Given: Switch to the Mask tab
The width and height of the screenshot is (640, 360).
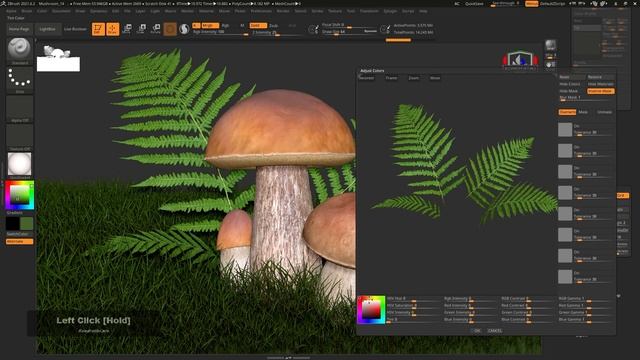Looking at the screenshot, I should [583, 112].
